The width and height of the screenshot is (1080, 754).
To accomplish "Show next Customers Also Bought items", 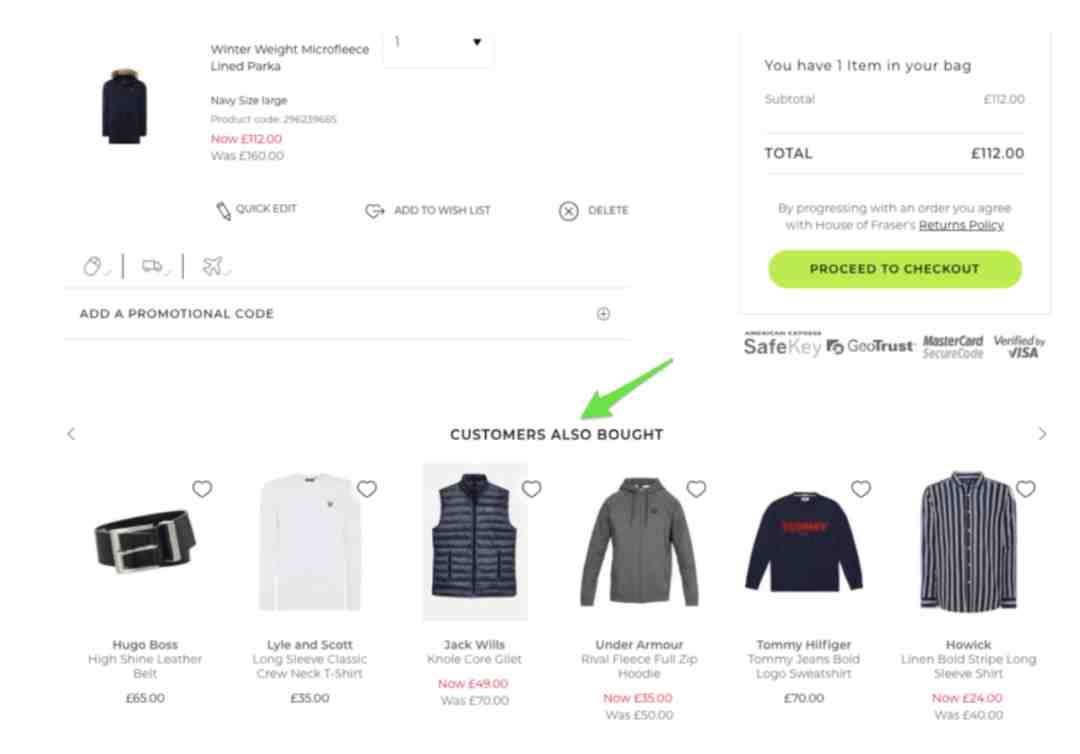I will pyautogui.click(x=1042, y=434).
